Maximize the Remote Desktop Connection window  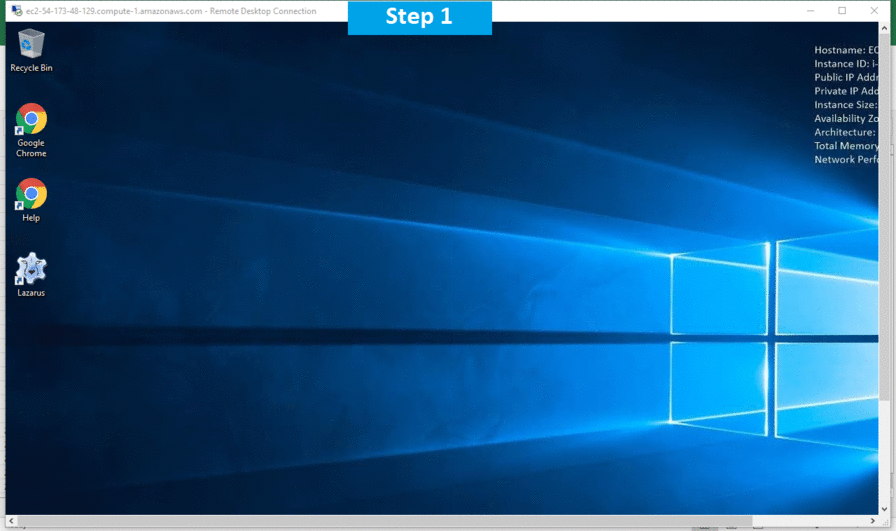click(842, 11)
